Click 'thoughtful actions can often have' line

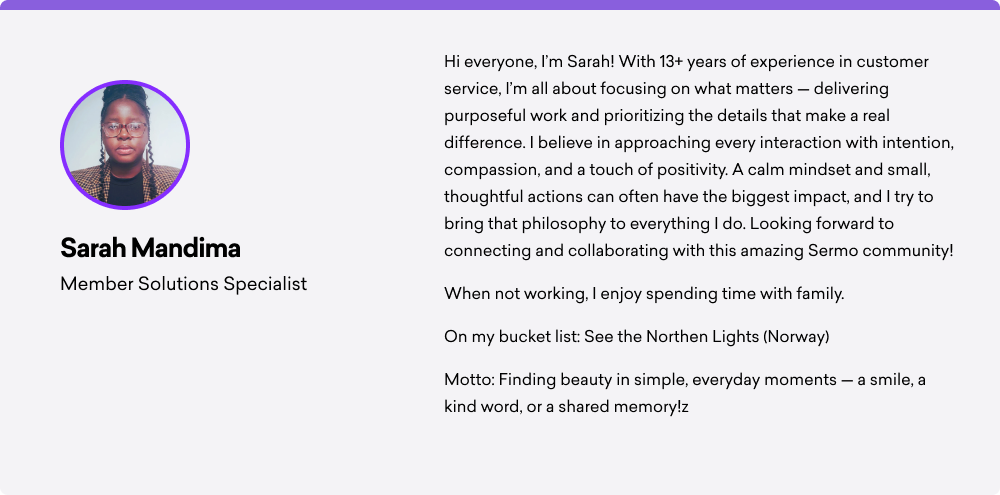click(x=688, y=197)
